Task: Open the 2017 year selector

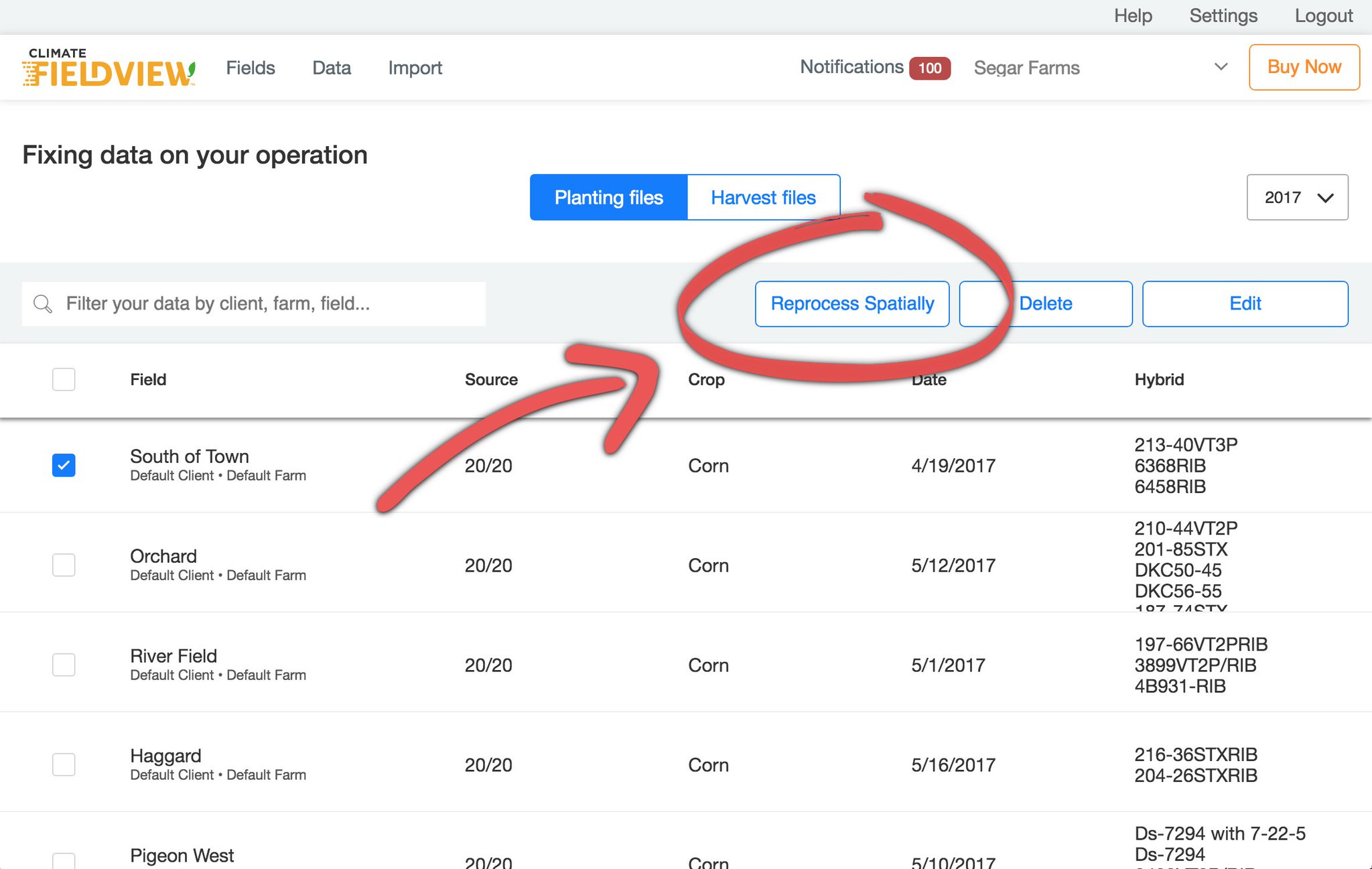Action: (x=1296, y=197)
